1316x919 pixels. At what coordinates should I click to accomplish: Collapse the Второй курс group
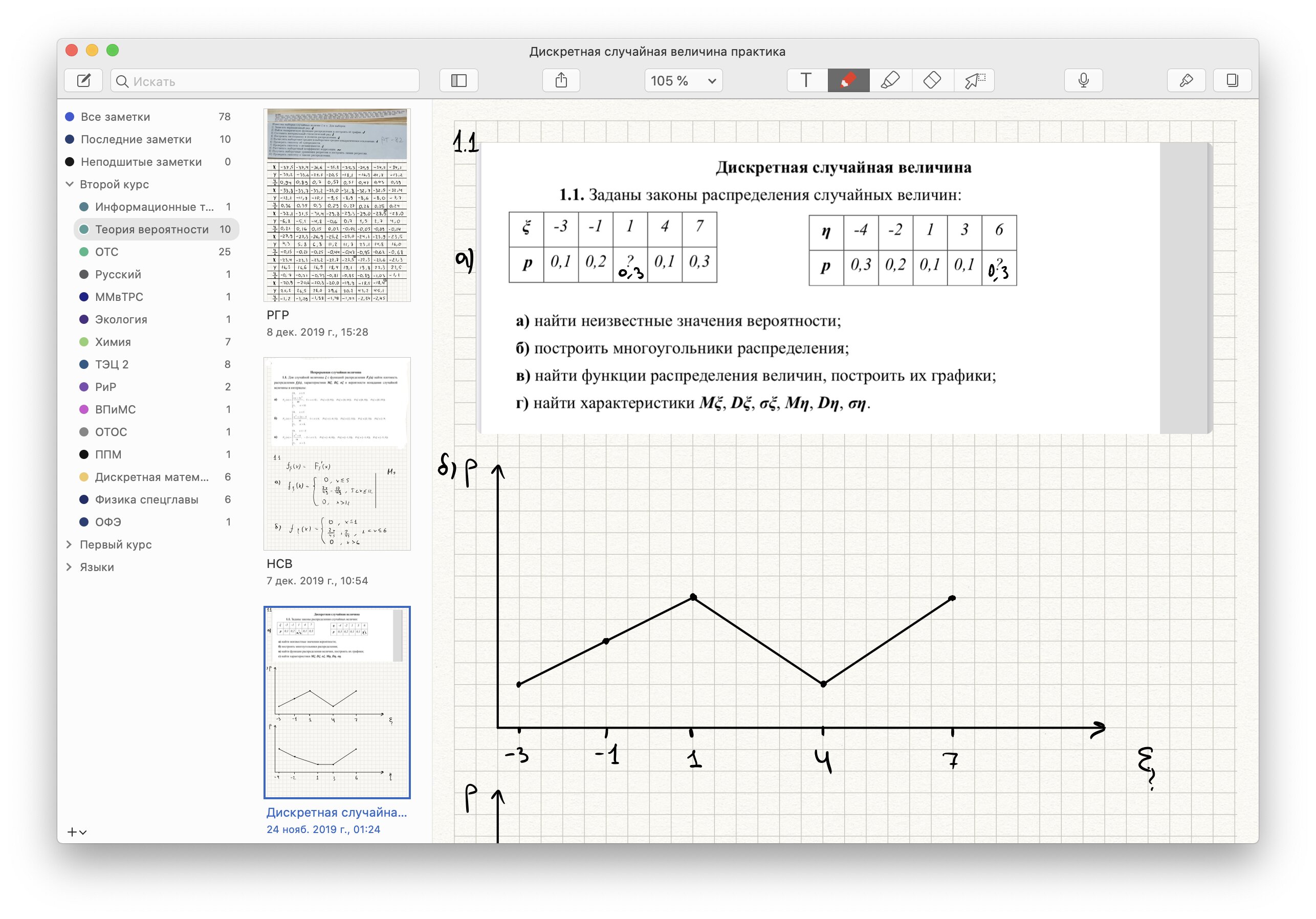[70, 184]
